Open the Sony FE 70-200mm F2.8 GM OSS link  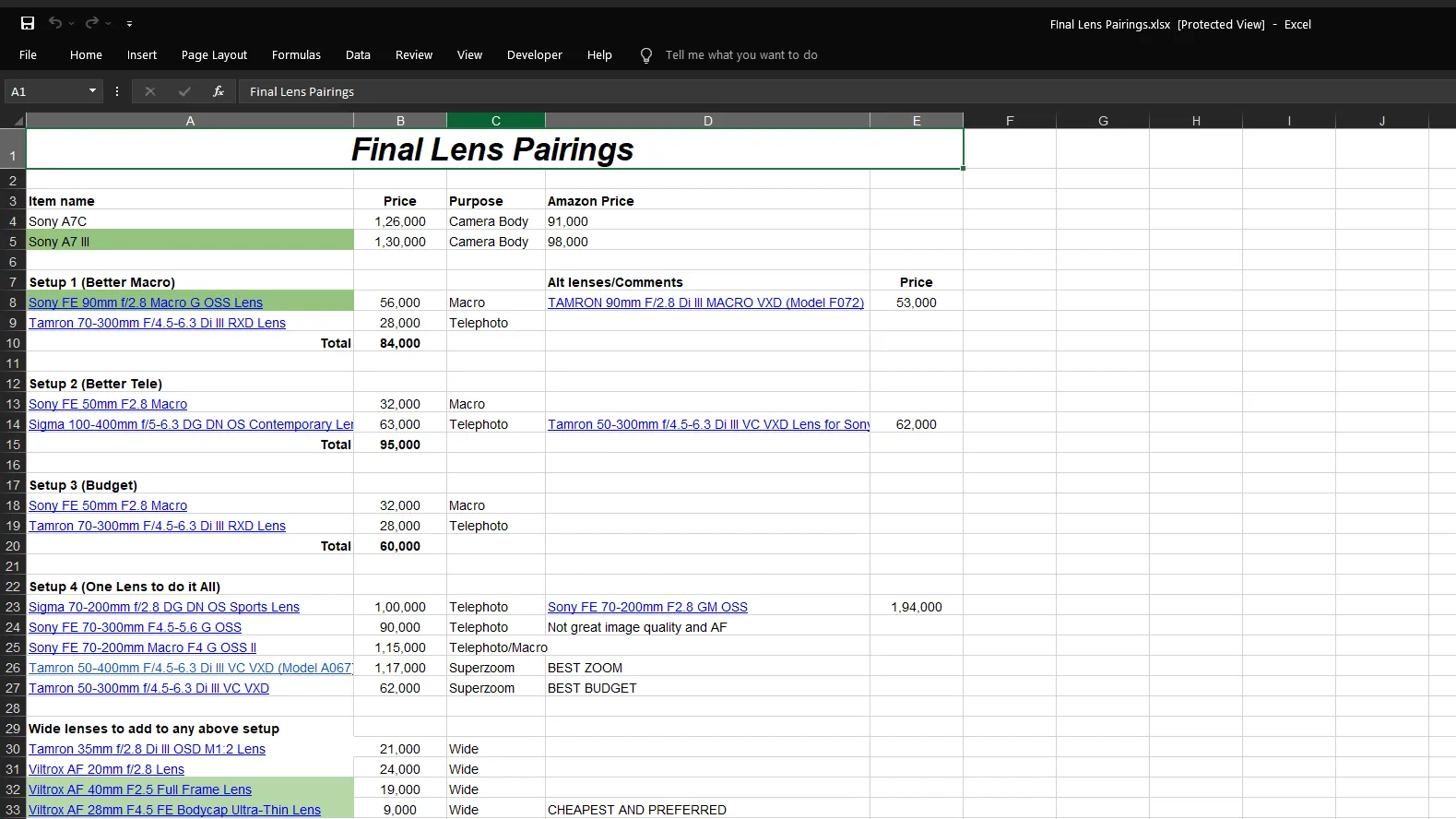pyautogui.click(x=647, y=607)
